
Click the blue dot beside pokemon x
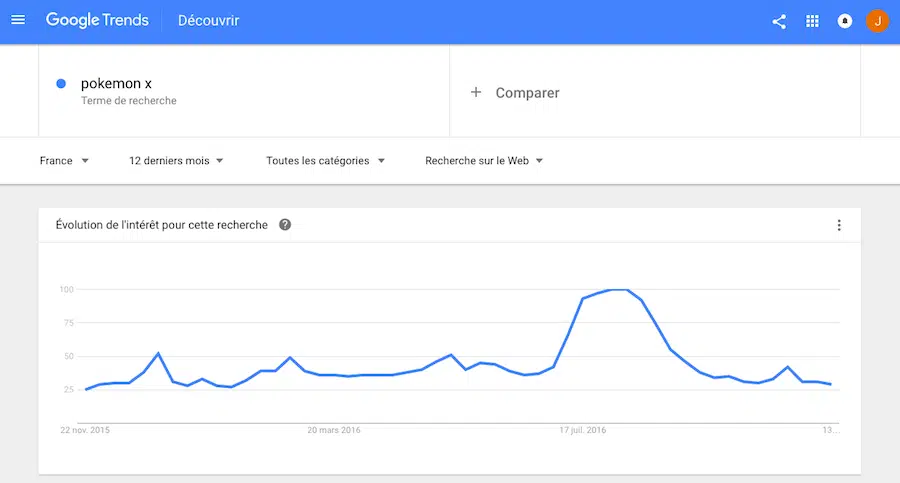(62, 84)
